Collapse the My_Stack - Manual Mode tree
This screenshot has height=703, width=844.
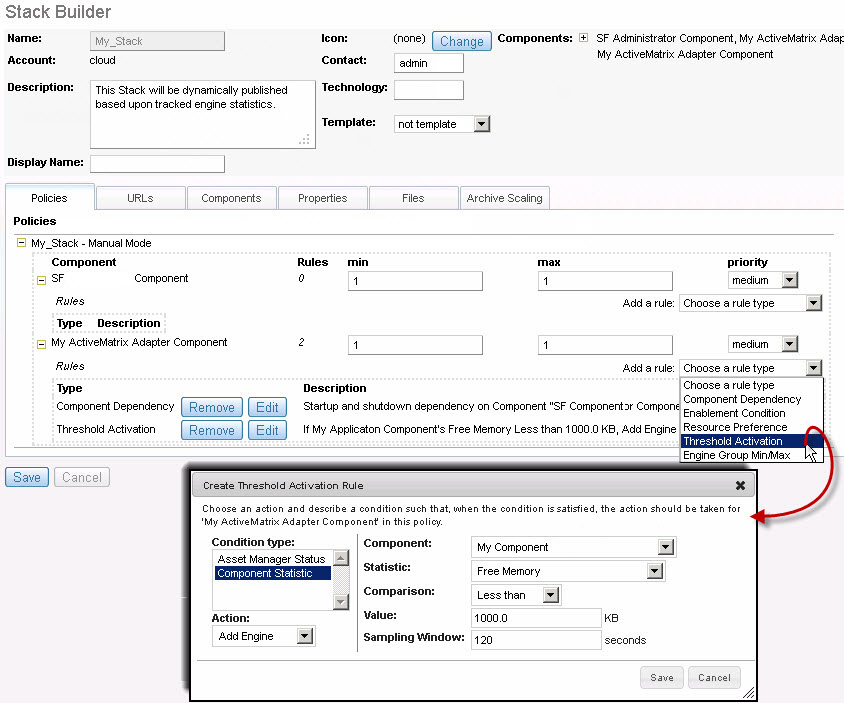pos(22,243)
